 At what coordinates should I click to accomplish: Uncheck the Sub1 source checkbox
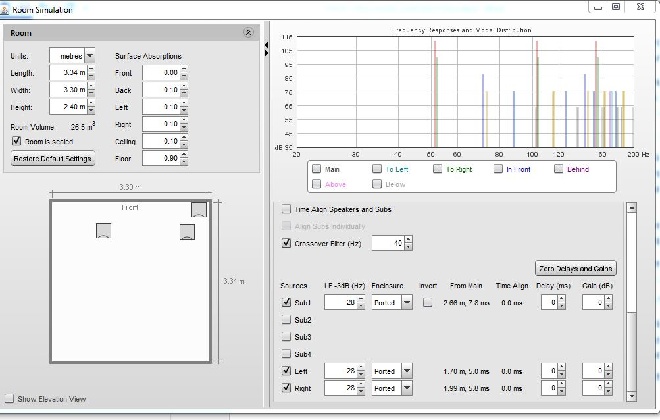[x=286, y=302]
